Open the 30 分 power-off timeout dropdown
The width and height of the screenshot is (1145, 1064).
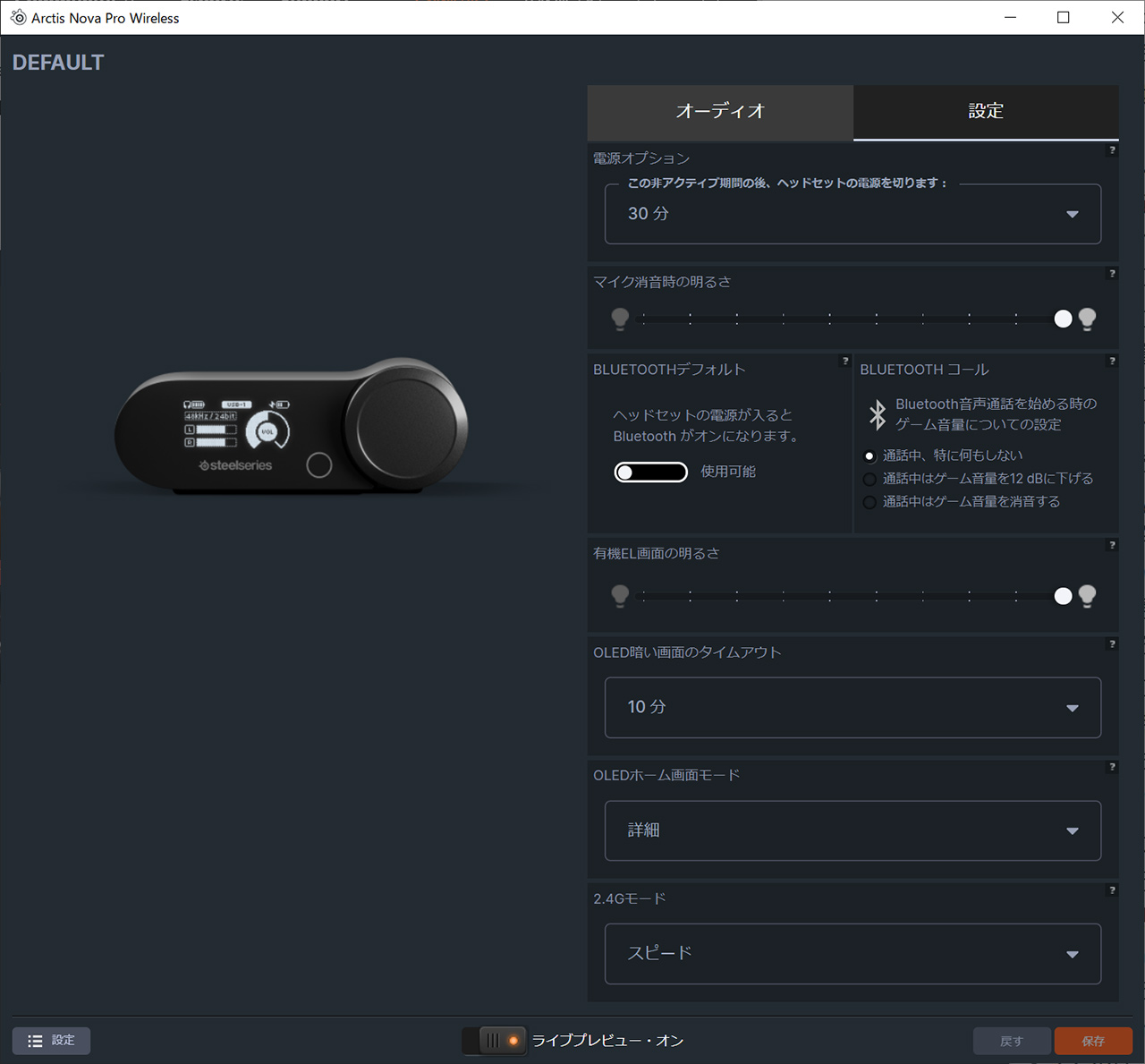tap(852, 214)
